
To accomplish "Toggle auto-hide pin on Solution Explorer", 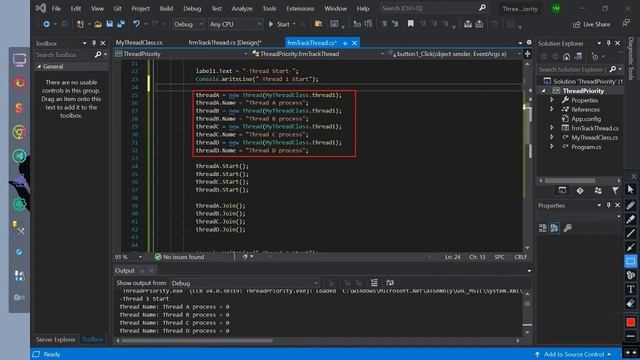I will (x=609, y=43).
